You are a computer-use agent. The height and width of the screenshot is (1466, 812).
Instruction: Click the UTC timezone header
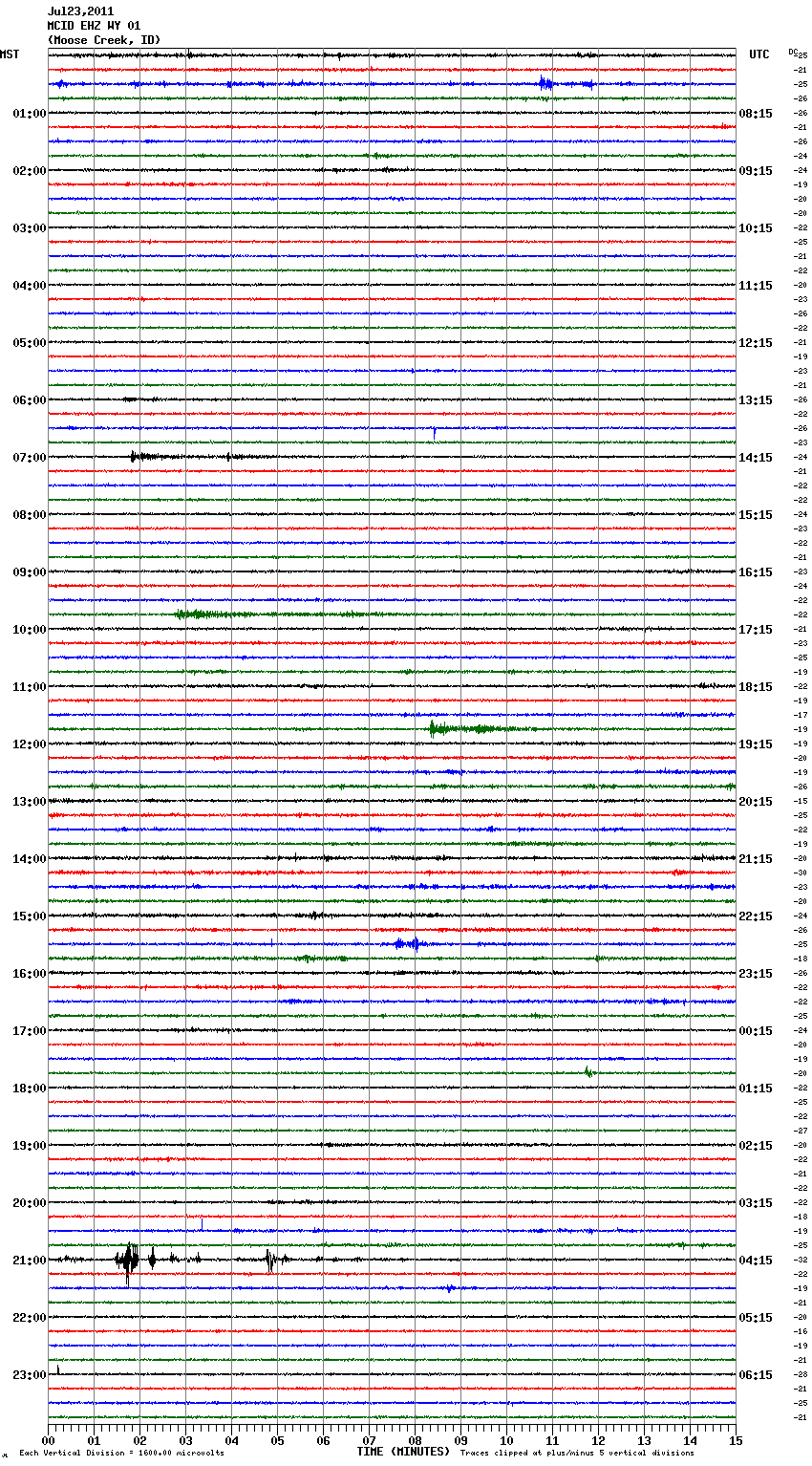click(759, 54)
